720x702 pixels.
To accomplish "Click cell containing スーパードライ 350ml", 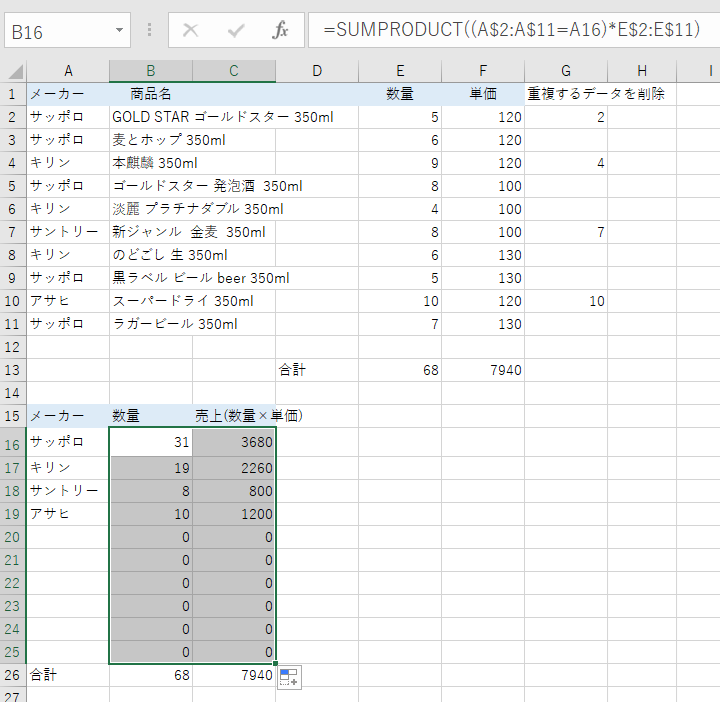I will coord(183,301).
